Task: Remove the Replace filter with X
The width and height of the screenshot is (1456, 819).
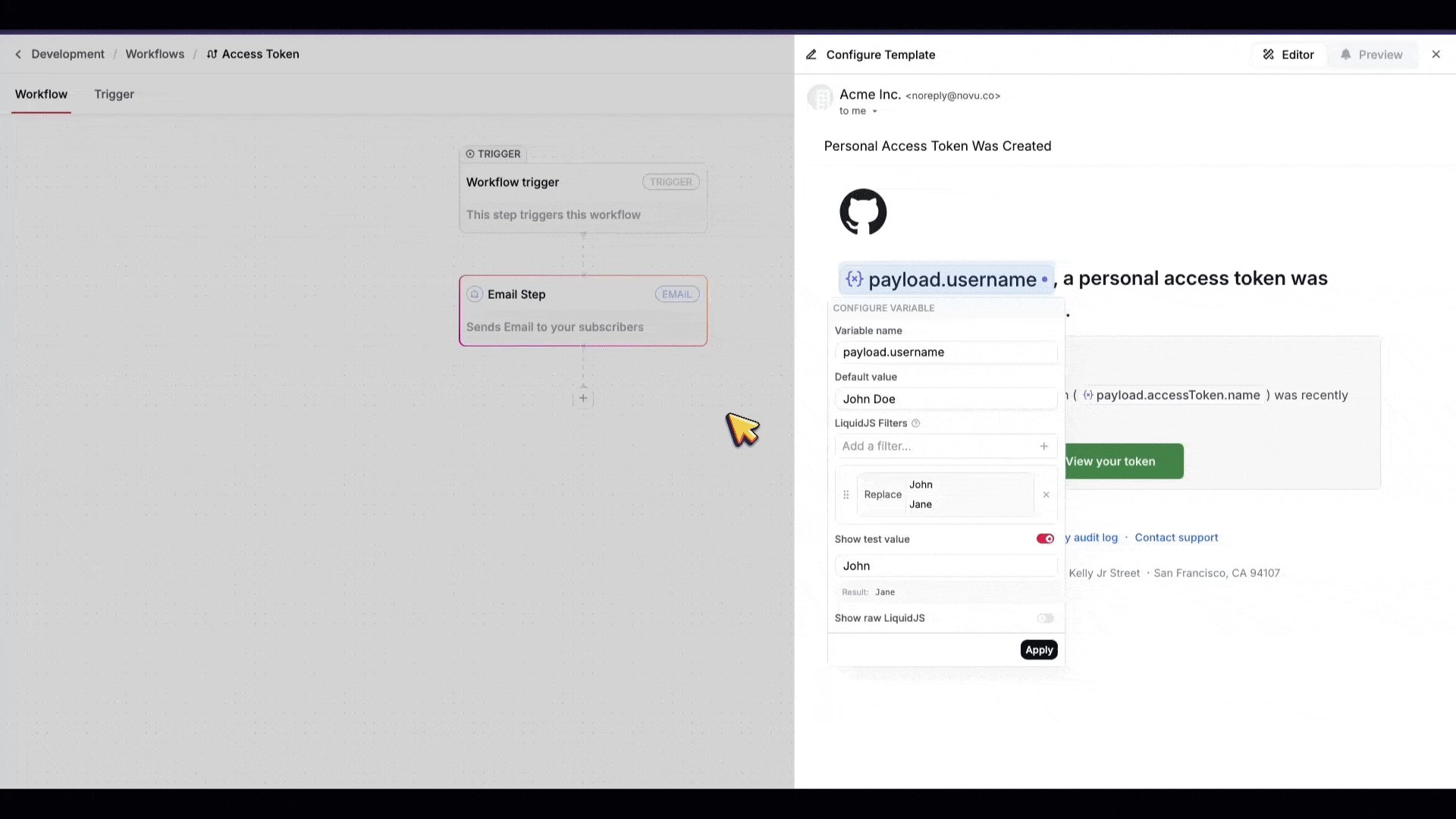Action: click(x=1046, y=495)
